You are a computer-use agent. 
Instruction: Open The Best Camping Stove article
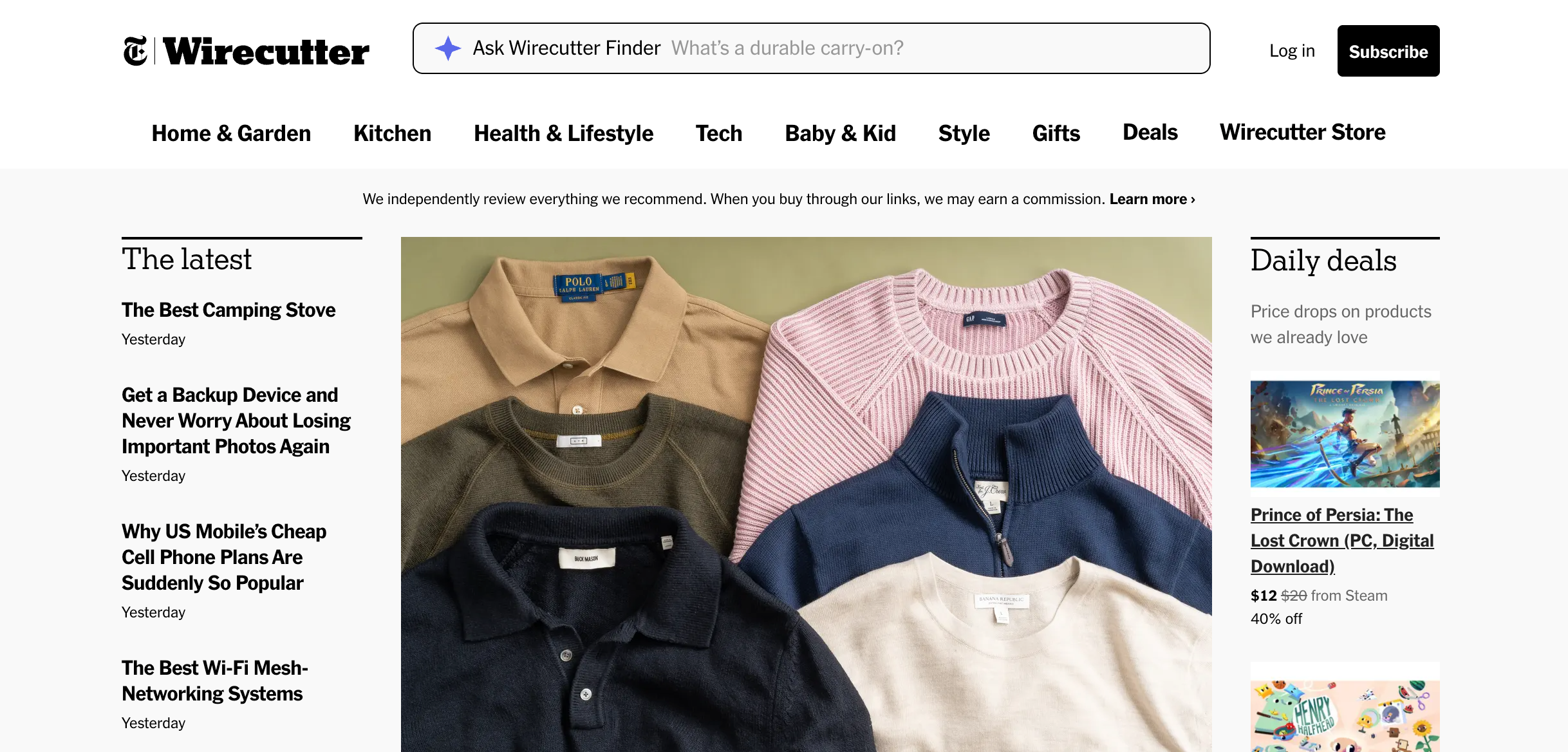[x=229, y=310]
